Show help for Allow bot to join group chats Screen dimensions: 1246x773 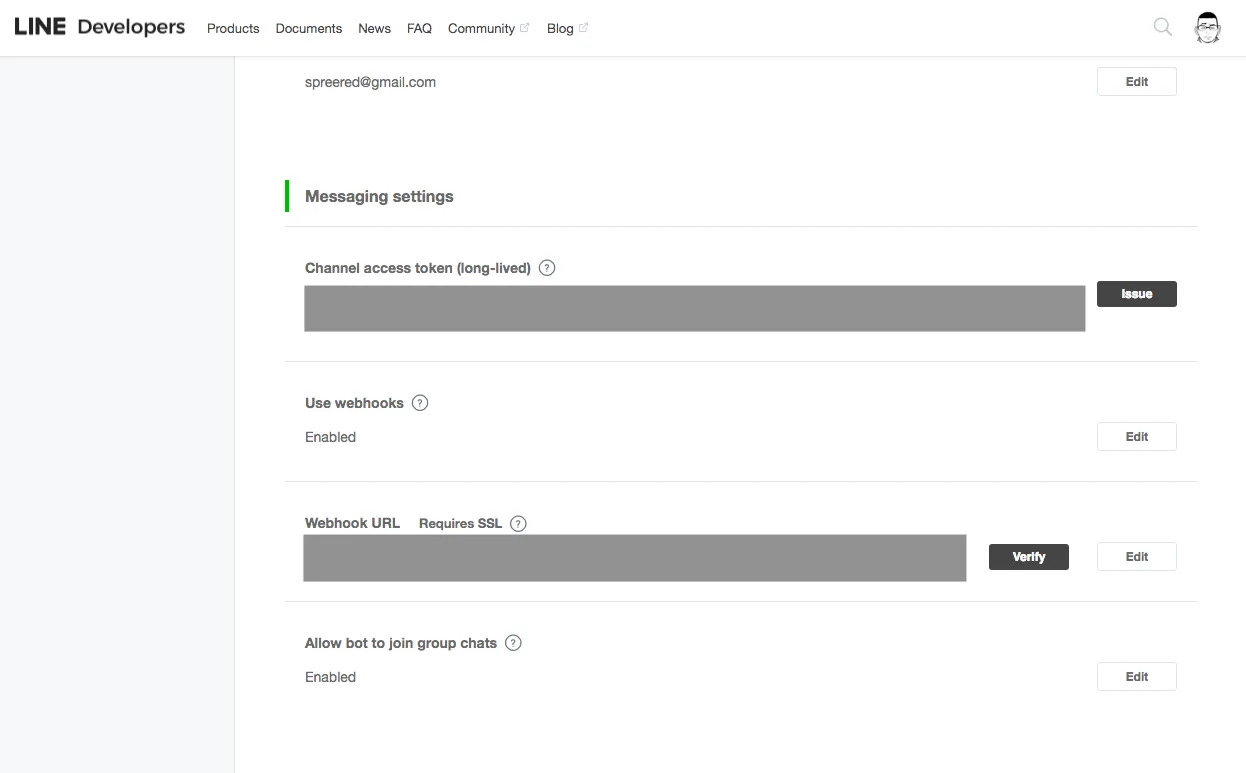[x=513, y=643]
